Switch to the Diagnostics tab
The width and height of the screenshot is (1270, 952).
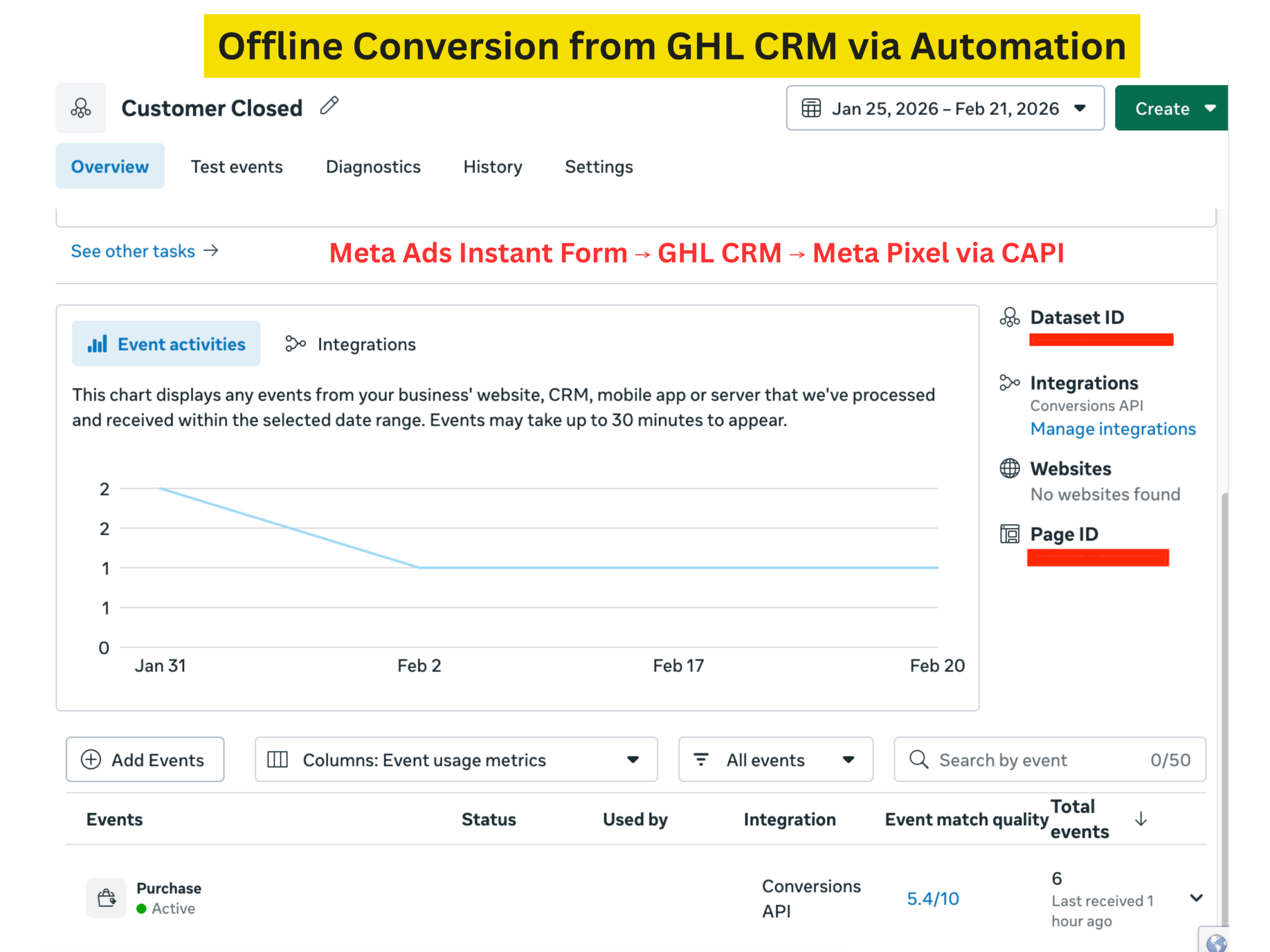coord(373,167)
